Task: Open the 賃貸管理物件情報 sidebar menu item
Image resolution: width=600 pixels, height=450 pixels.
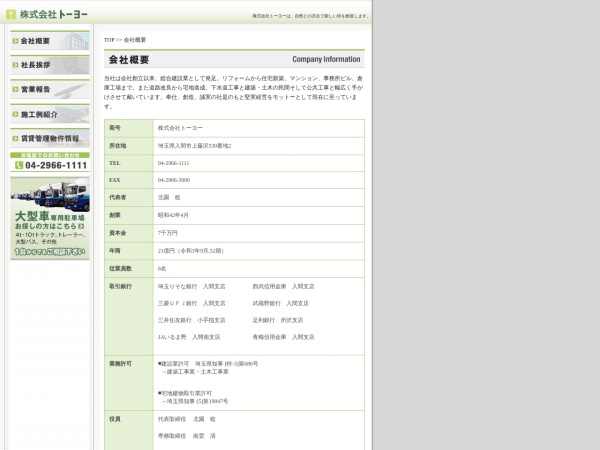Action: (x=50, y=138)
